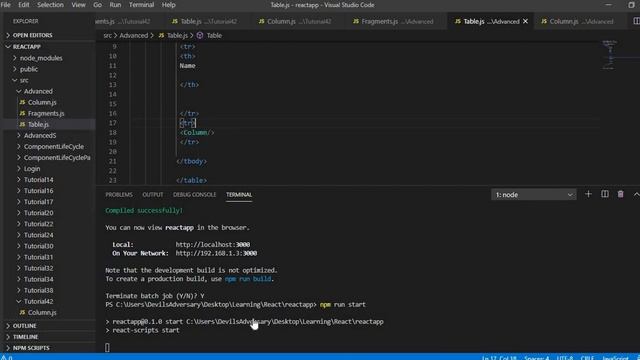Switch to Fragments.js Advanced tab
The width and height of the screenshot is (640, 360).
(x=394, y=21)
